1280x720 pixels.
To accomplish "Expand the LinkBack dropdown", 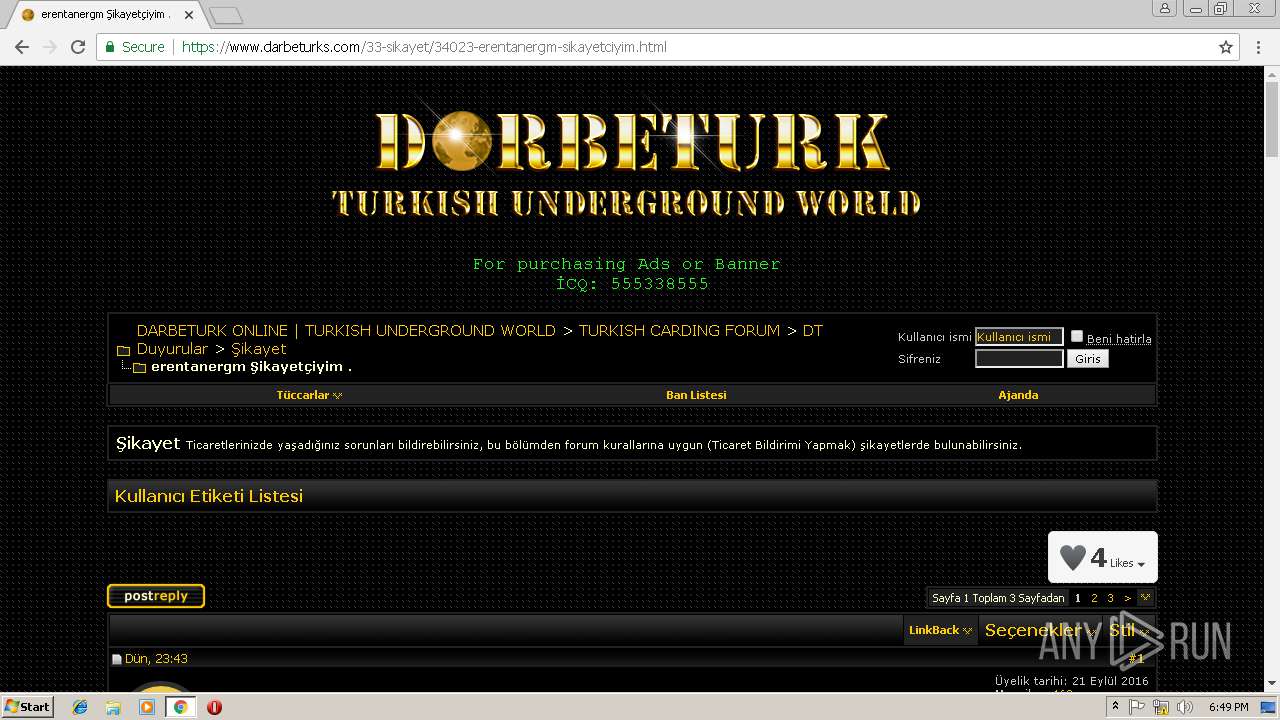I will coord(940,630).
